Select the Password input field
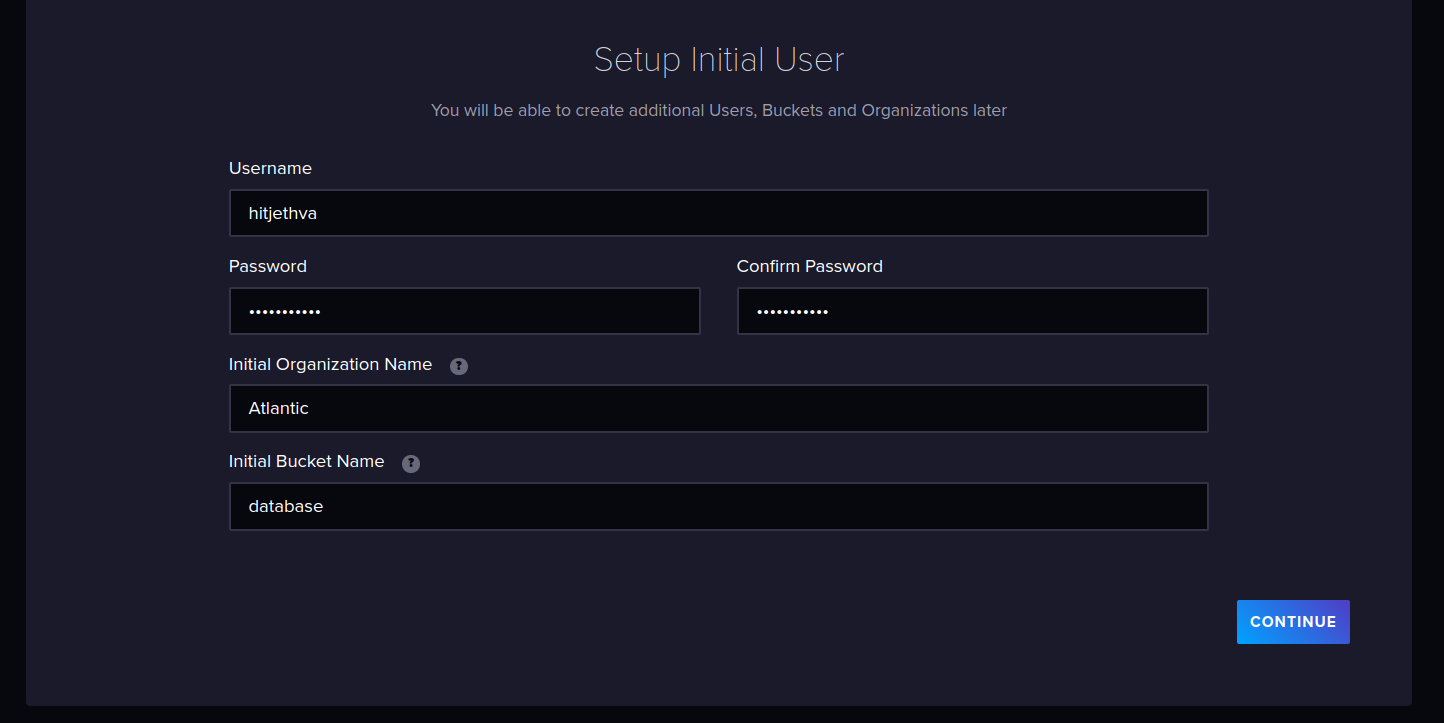 (464, 311)
